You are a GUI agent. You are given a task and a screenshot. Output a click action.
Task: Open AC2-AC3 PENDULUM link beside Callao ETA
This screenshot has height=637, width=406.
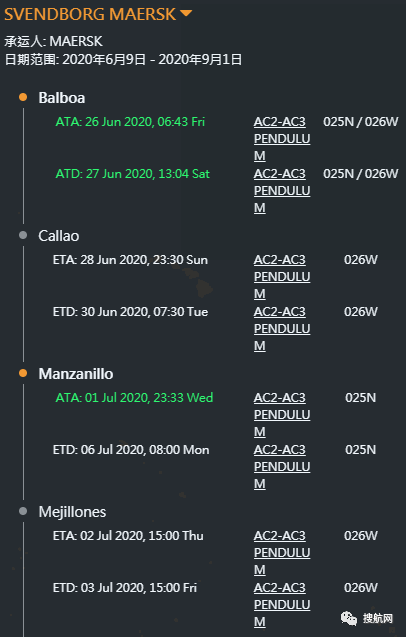[282, 277]
